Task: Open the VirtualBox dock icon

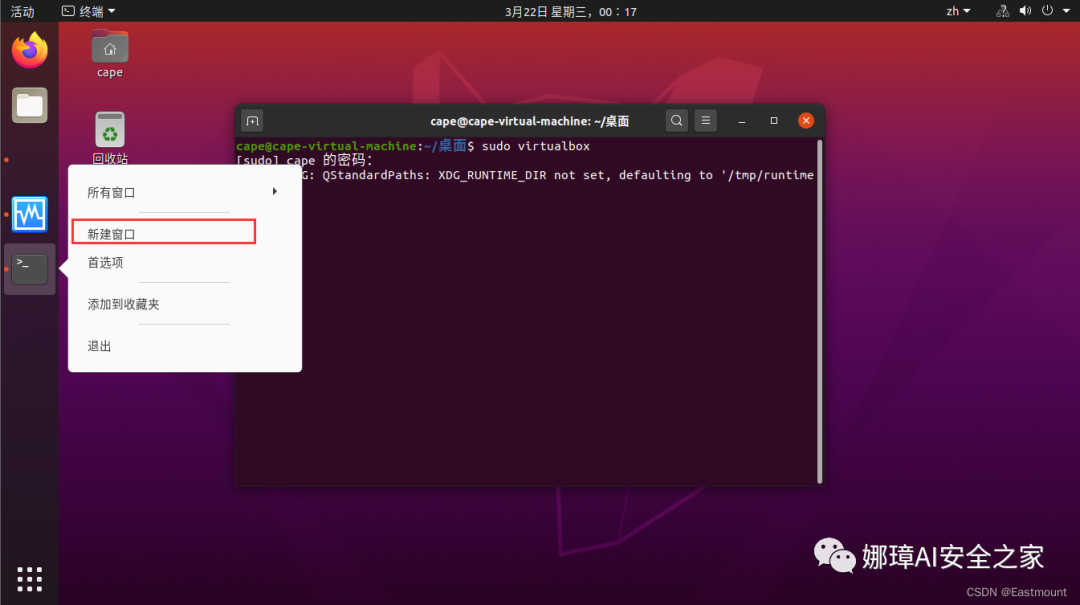Action: coord(30,214)
